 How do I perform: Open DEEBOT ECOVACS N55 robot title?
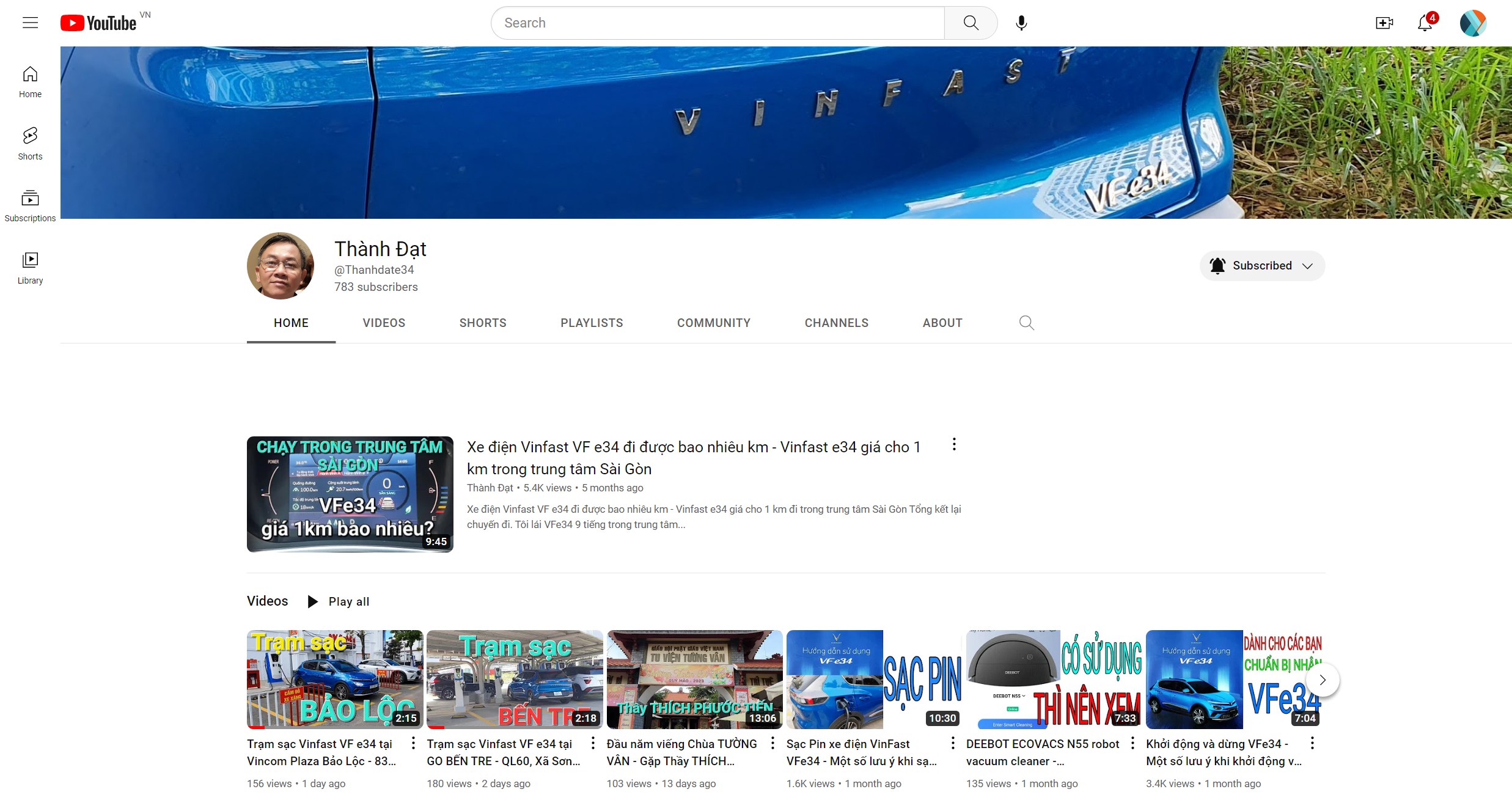(x=1043, y=752)
